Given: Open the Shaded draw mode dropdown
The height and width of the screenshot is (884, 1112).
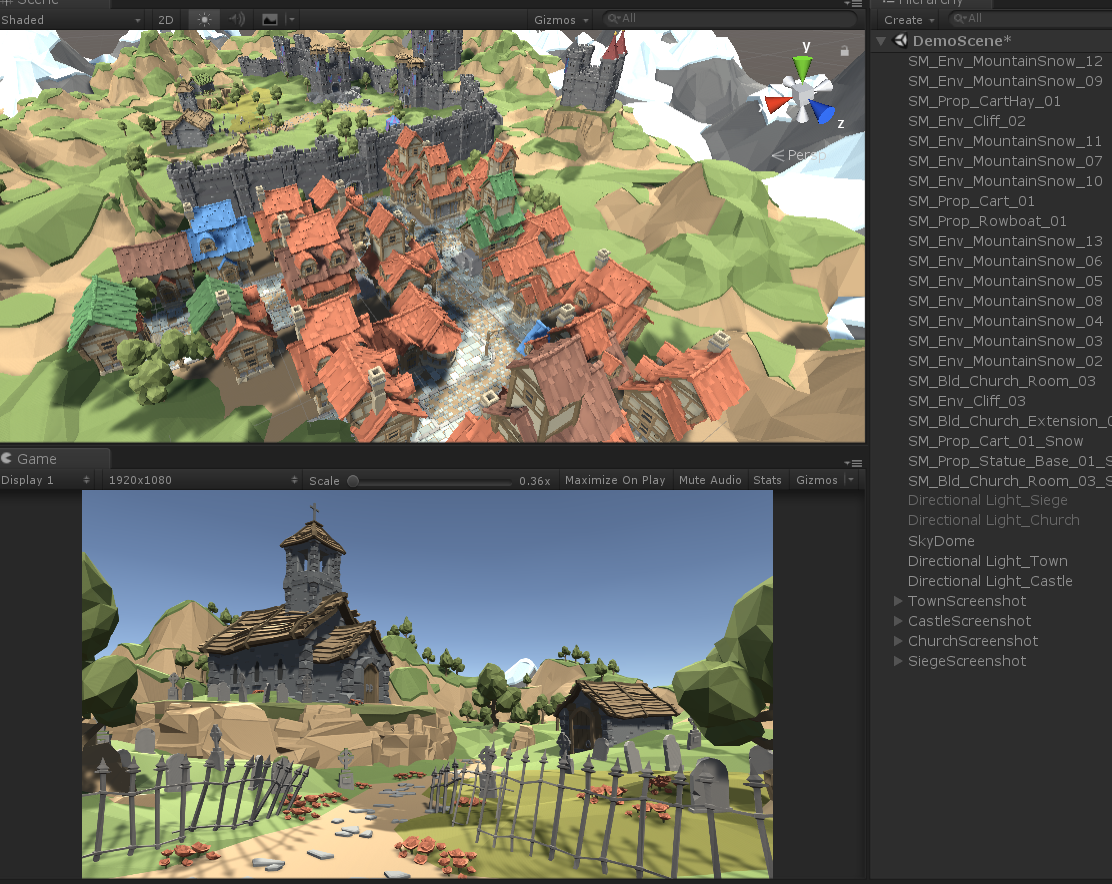Looking at the screenshot, I should [x=71, y=19].
